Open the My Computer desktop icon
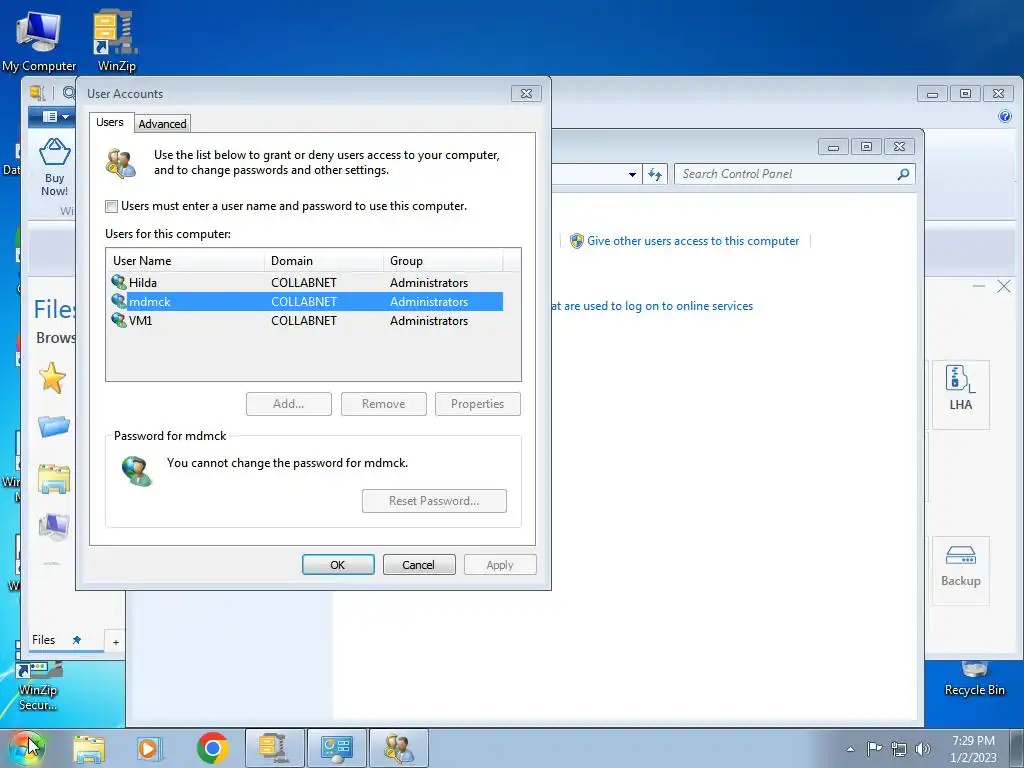This screenshot has width=1024, height=768. click(39, 40)
